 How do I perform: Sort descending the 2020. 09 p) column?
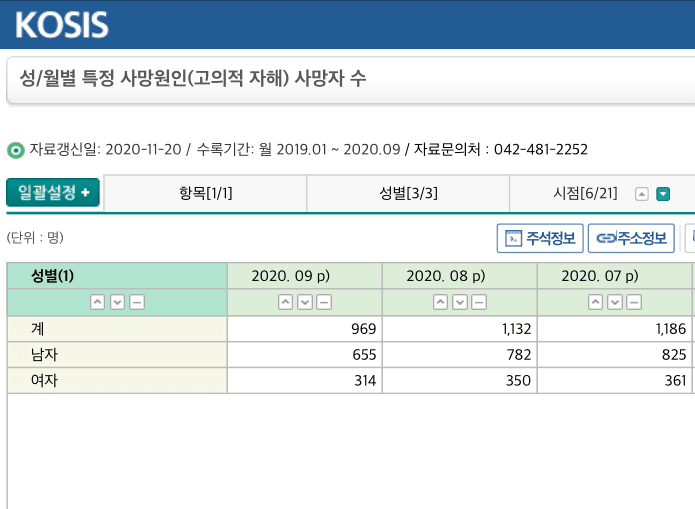(x=305, y=302)
